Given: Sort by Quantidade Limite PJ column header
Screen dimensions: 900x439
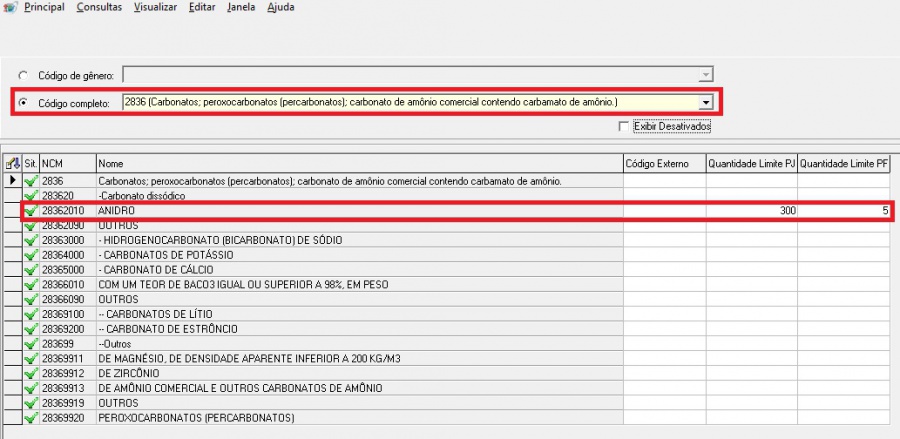Looking at the screenshot, I should [x=752, y=164].
